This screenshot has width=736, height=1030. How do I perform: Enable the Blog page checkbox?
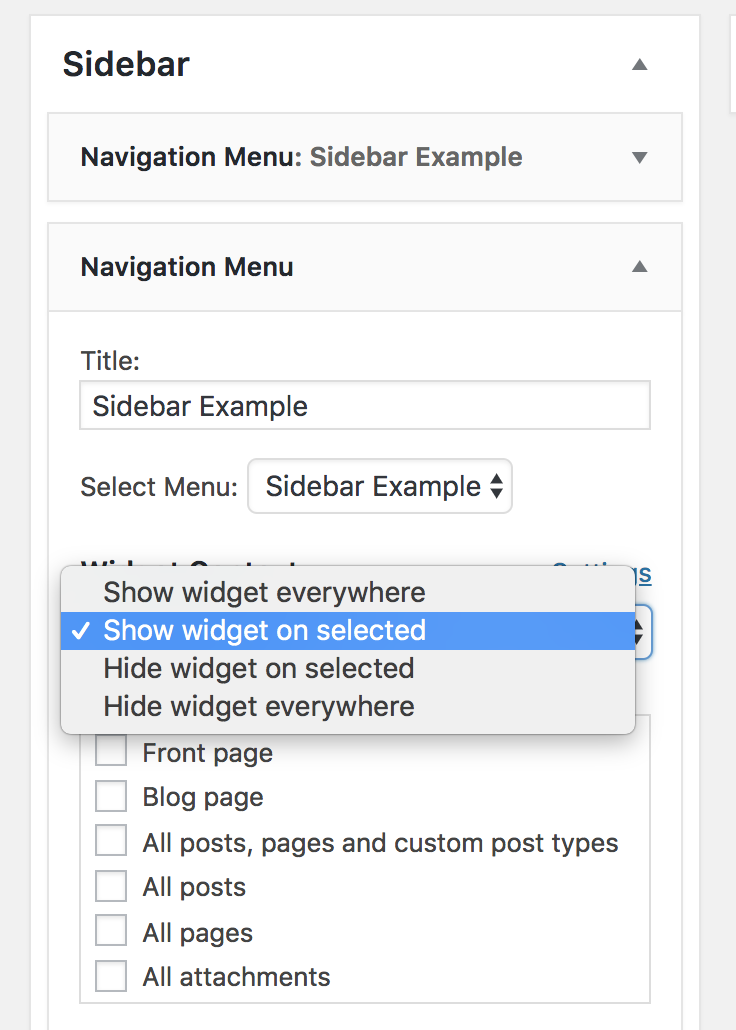(x=110, y=796)
